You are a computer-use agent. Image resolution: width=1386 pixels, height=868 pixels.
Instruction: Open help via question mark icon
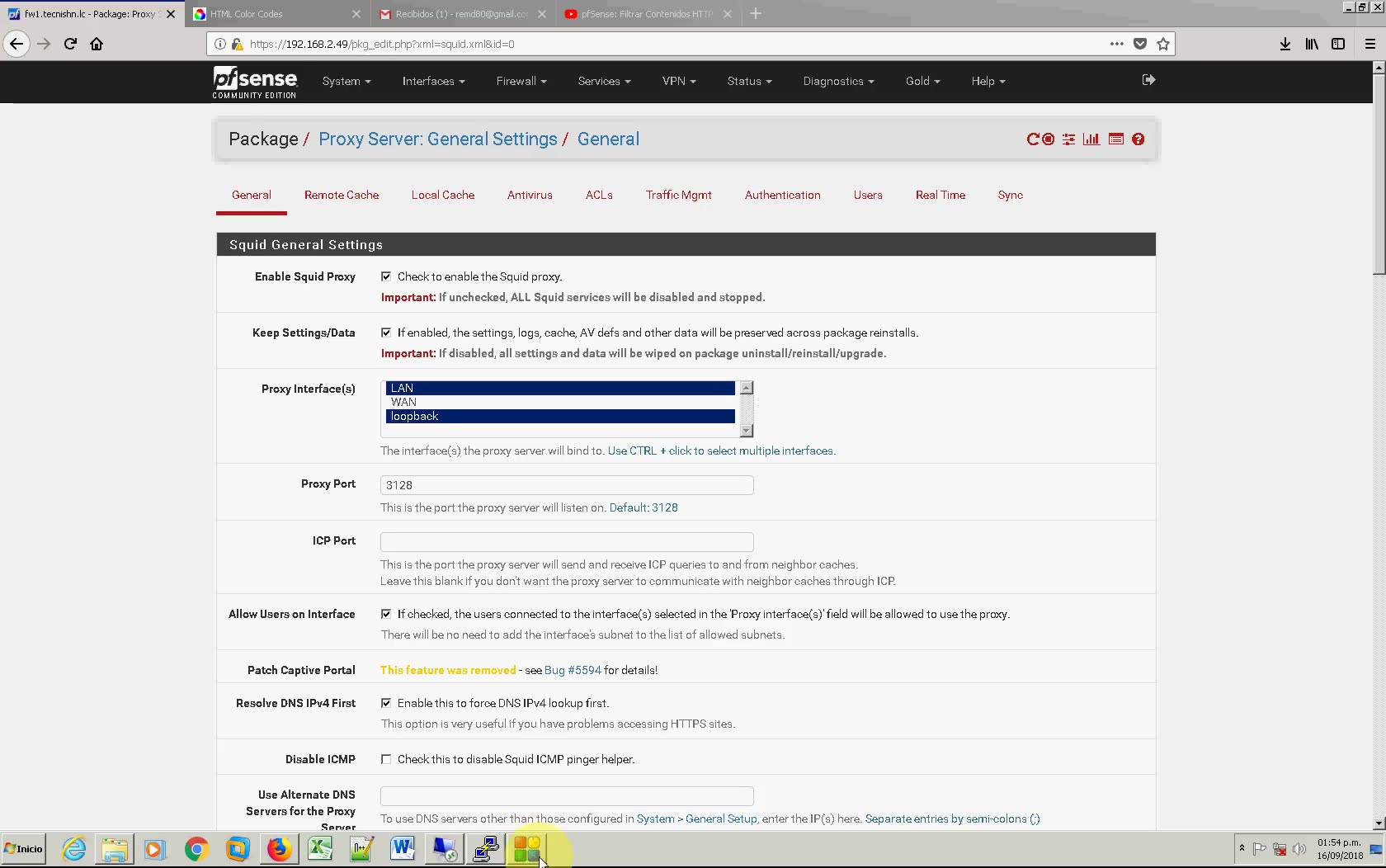(x=1138, y=139)
